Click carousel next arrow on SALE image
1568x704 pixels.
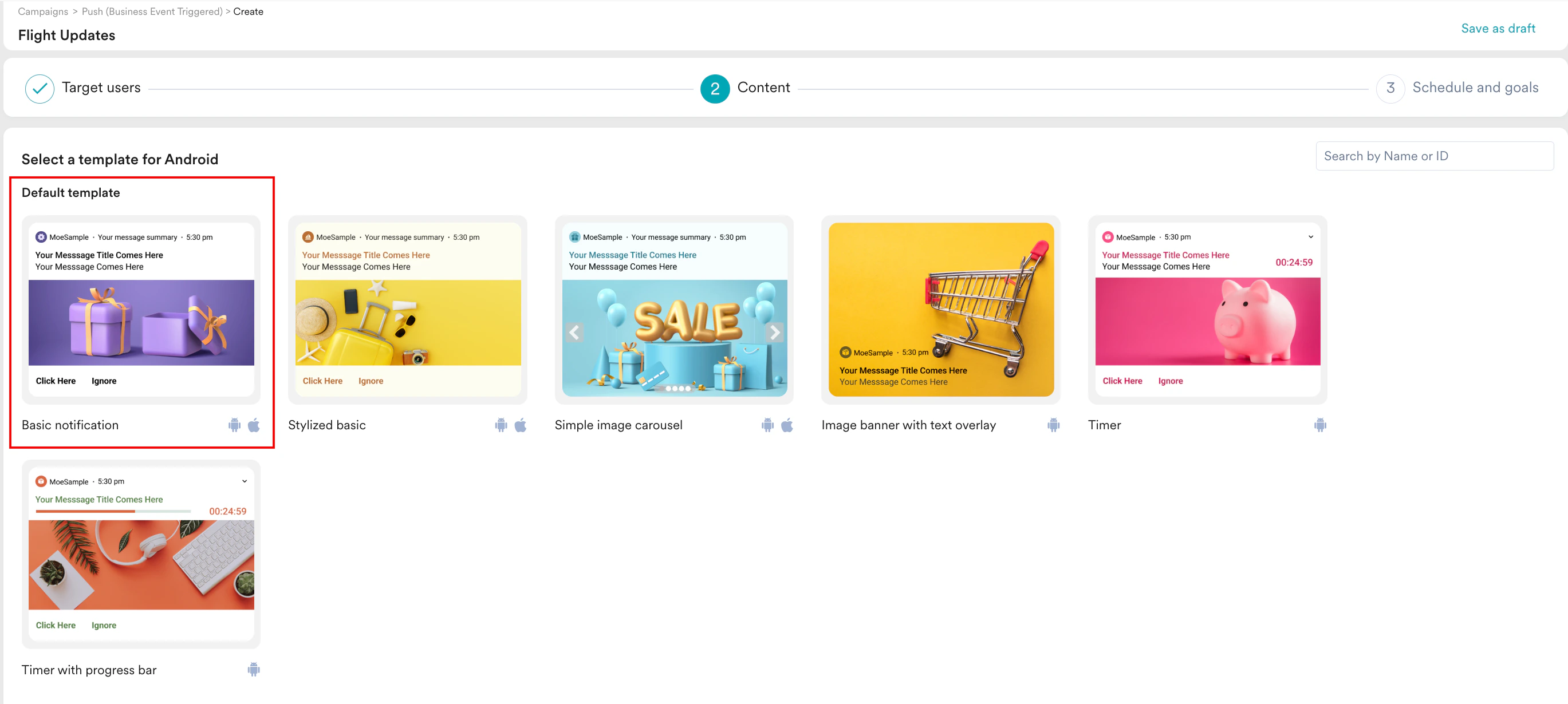click(774, 332)
